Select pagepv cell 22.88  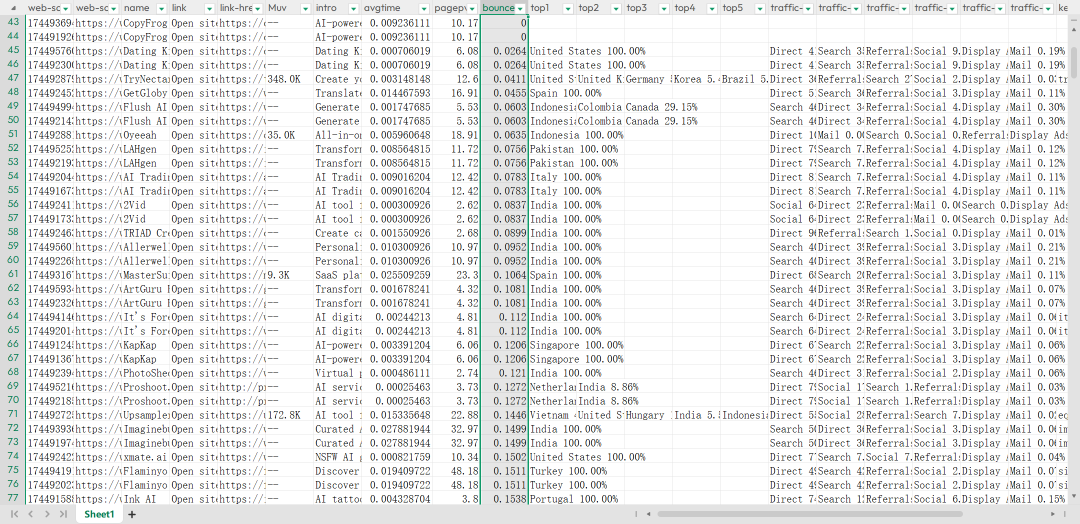[x=455, y=415]
